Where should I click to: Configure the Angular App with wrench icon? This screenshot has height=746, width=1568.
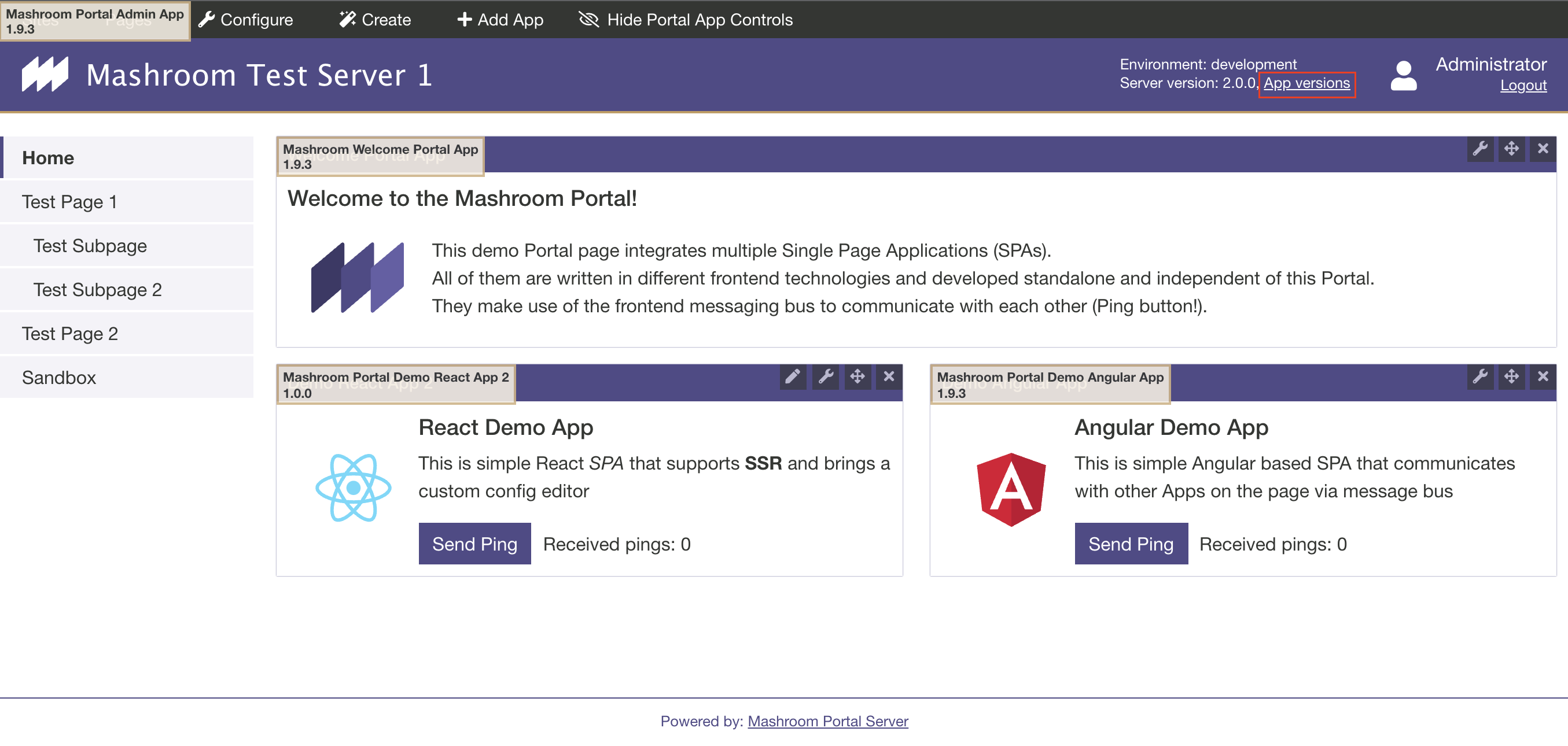pyautogui.click(x=1479, y=376)
